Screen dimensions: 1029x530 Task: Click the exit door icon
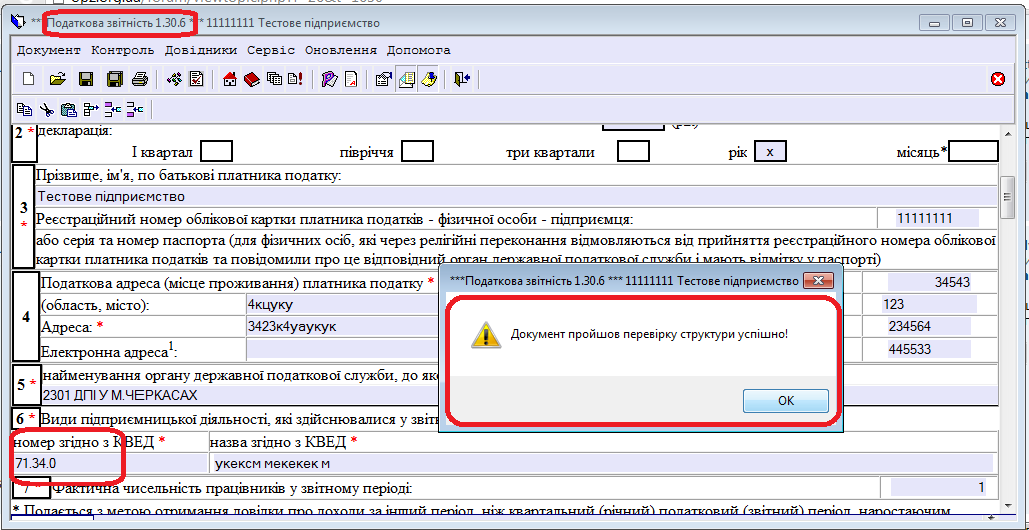pyautogui.click(x=461, y=80)
